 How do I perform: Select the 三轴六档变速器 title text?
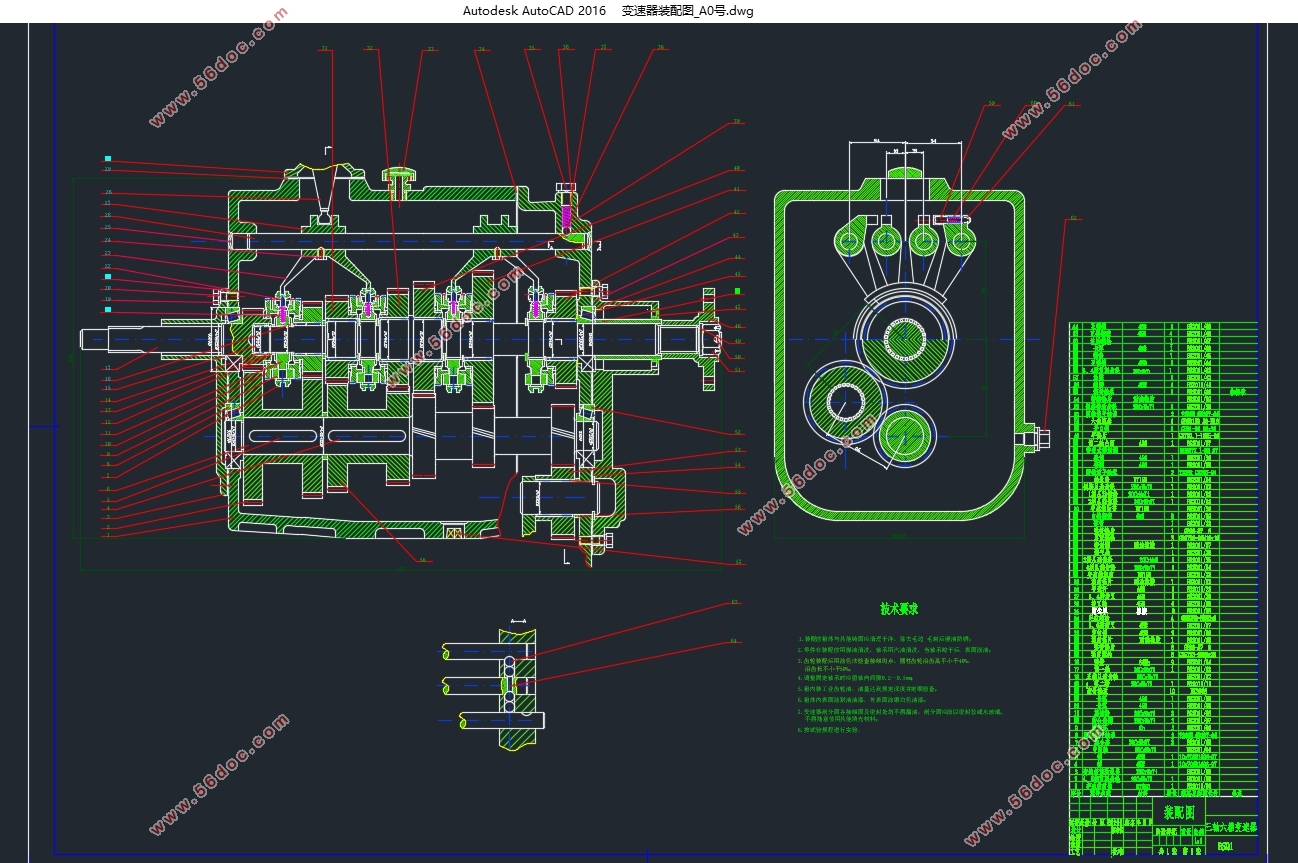coord(1231,829)
